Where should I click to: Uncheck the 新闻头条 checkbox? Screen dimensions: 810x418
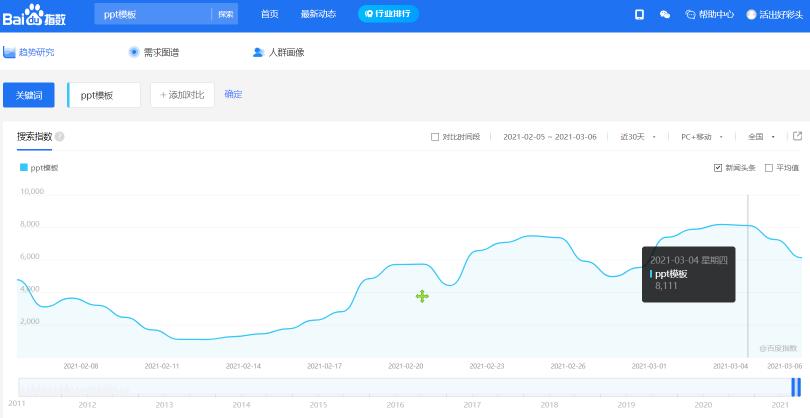718,168
